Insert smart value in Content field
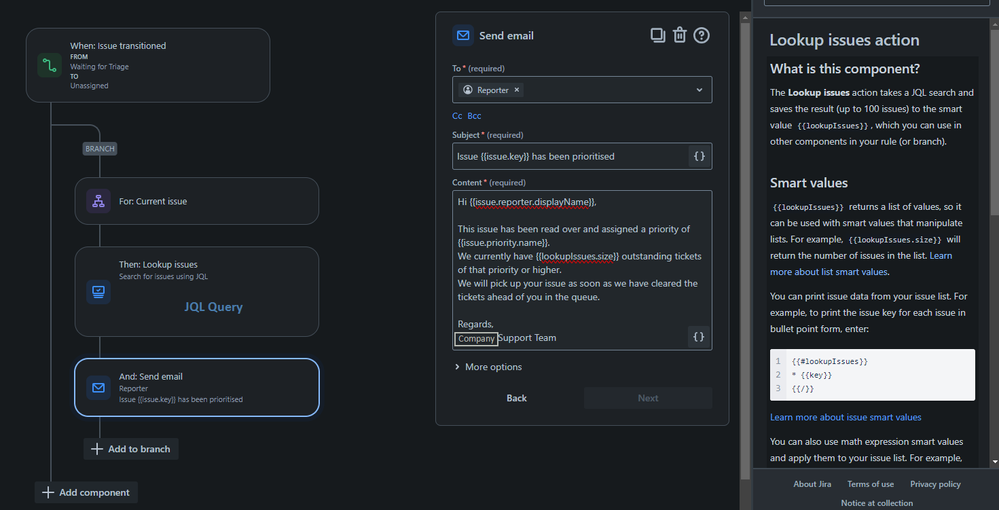The height and width of the screenshot is (510, 999). click(x=699, y=337)
